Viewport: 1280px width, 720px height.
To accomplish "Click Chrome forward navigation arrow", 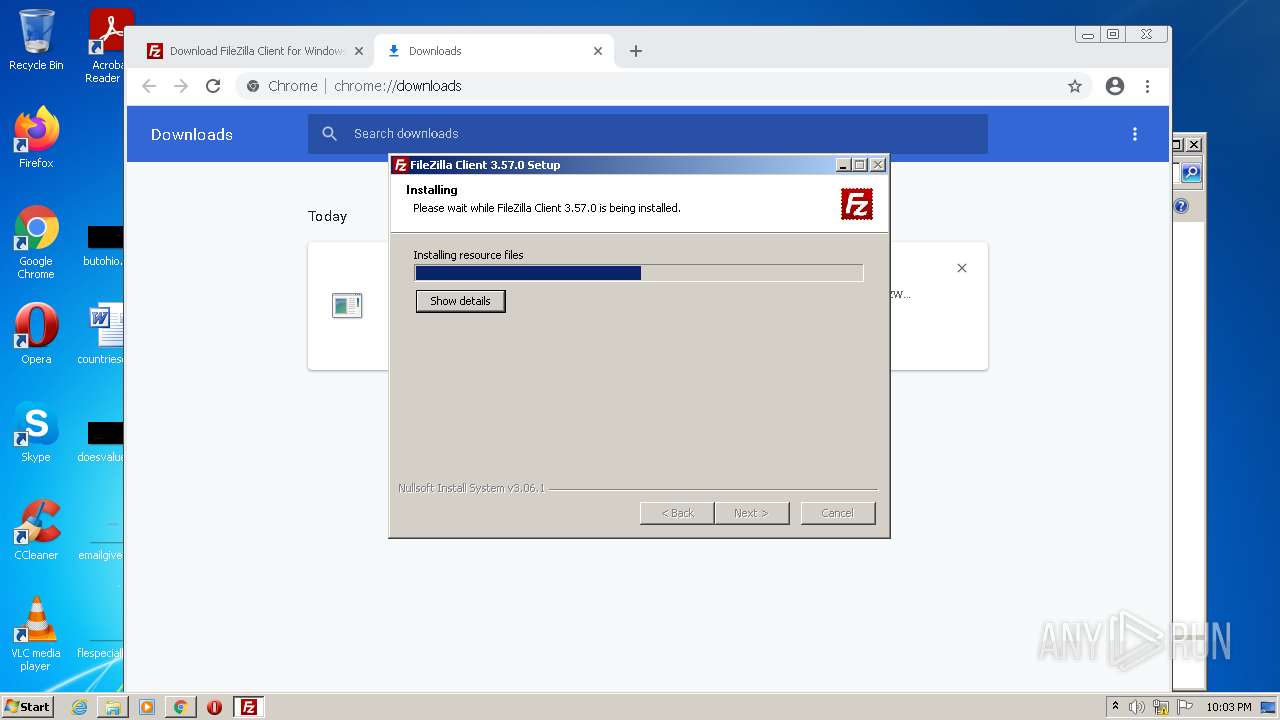I will 181,86.
